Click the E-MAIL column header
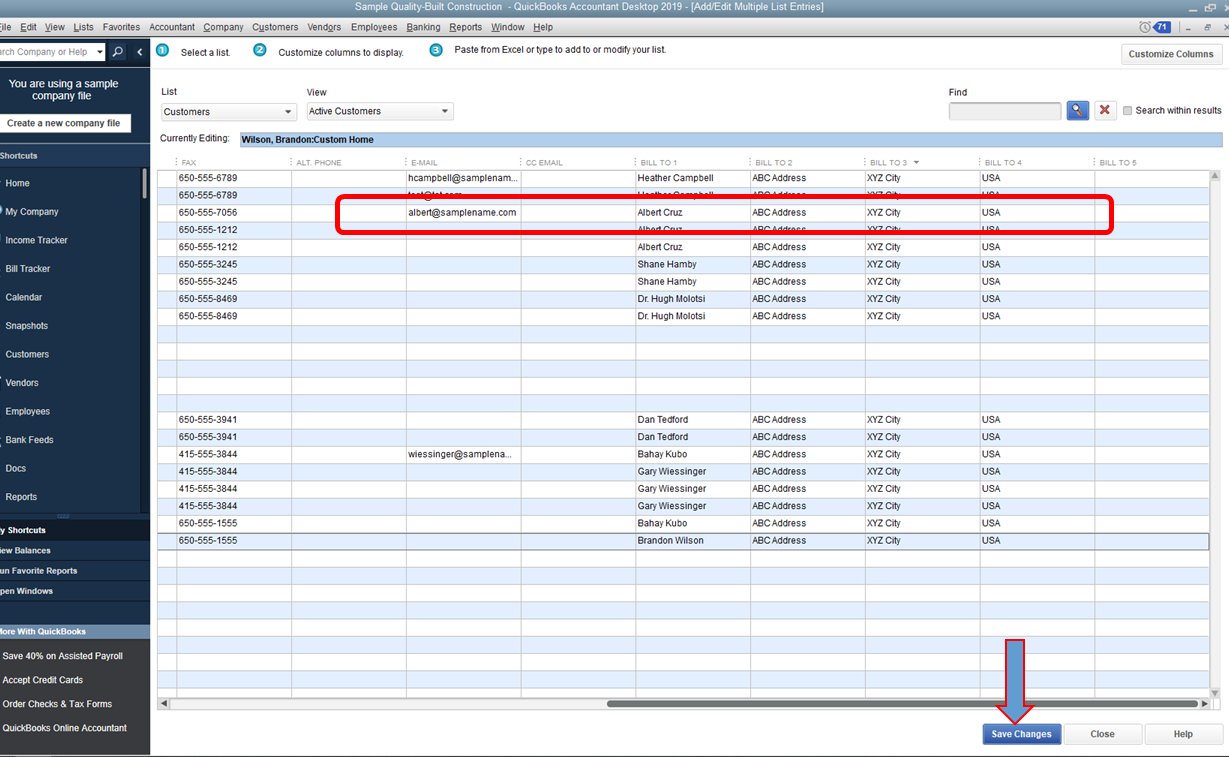Viewport: 1229px width, 757px height. 463,162
